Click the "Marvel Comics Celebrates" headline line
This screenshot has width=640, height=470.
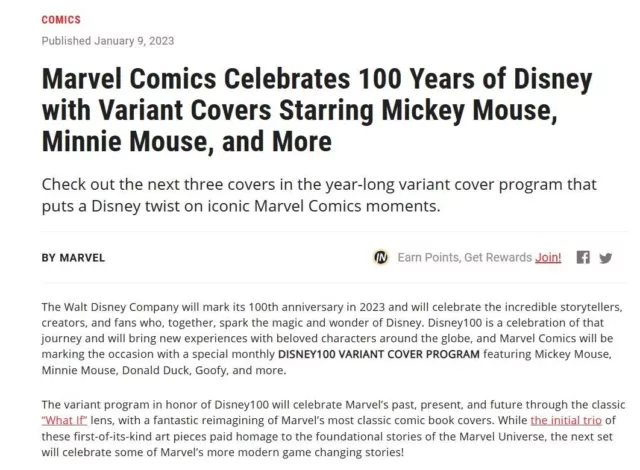click(317, 78)
